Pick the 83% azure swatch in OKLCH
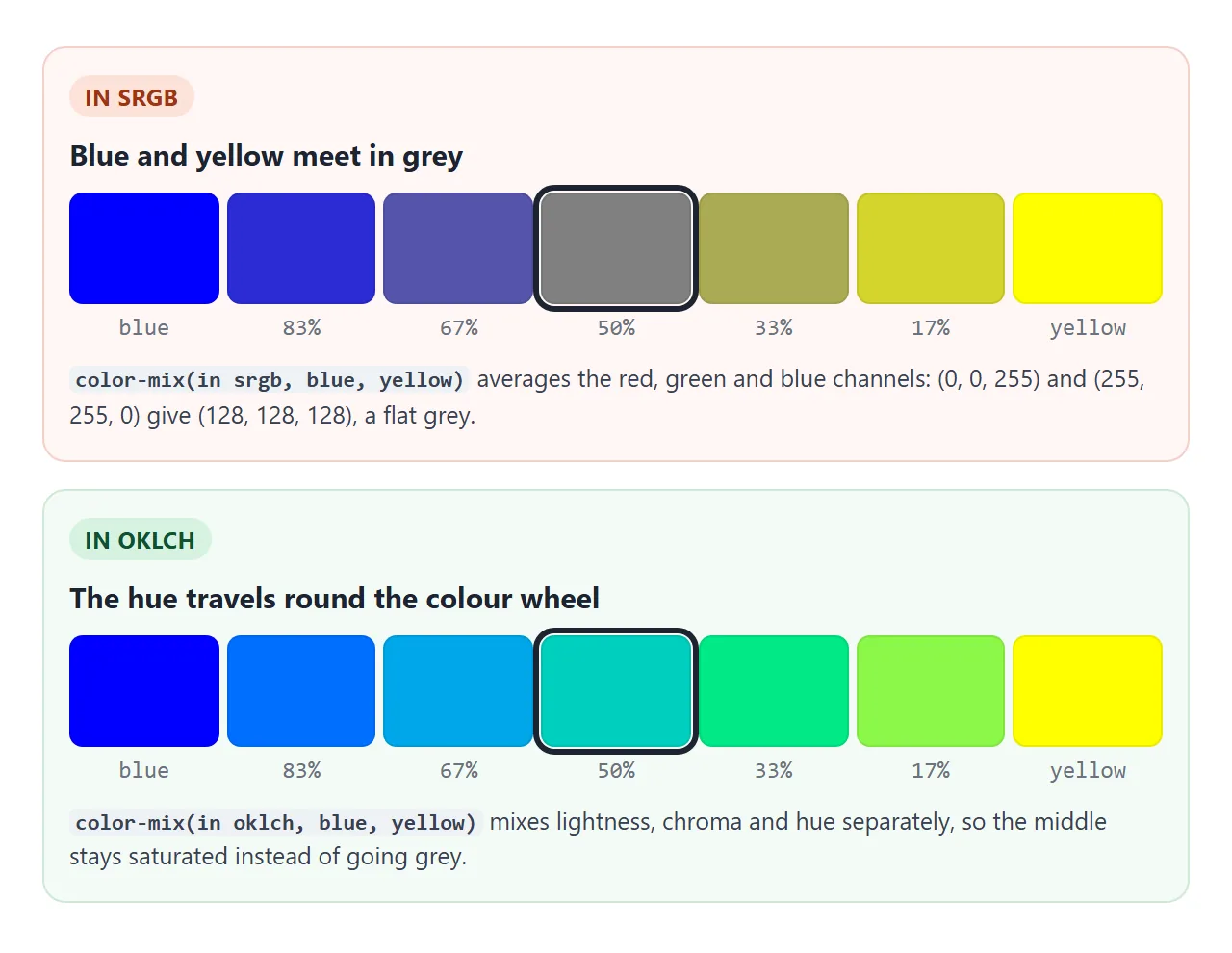Screen dimensions: 1232x953 (x=301, y=691)
